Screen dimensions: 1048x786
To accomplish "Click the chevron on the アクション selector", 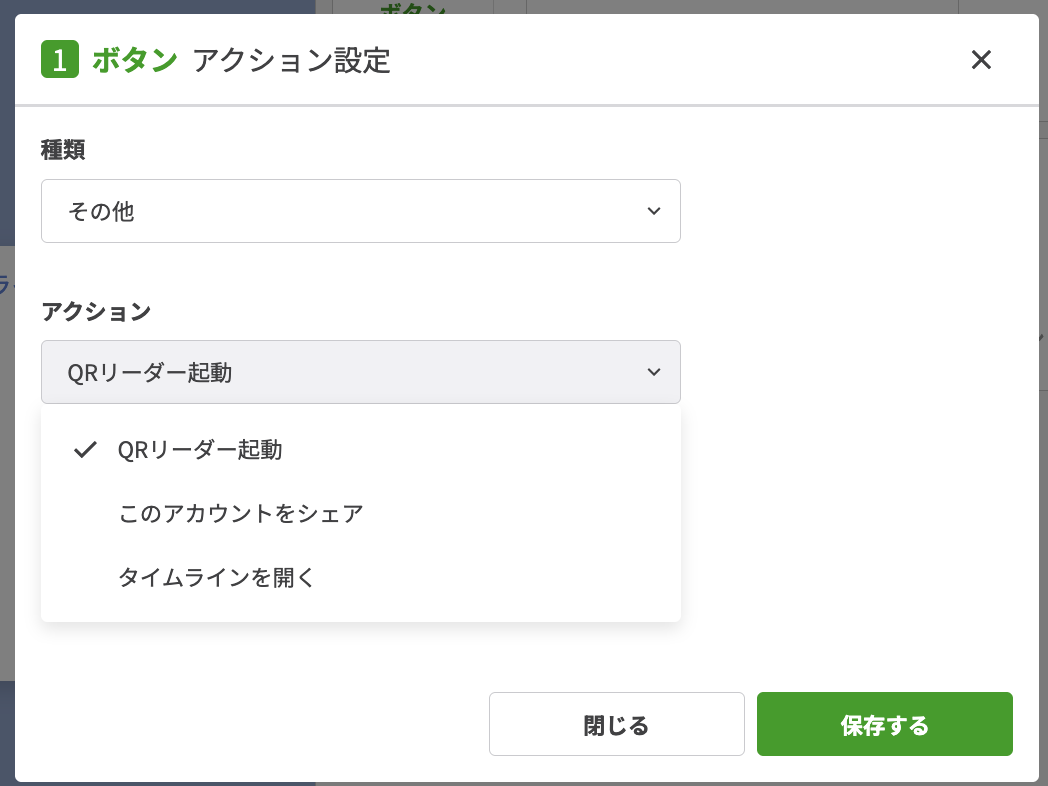I will point(654,372).
